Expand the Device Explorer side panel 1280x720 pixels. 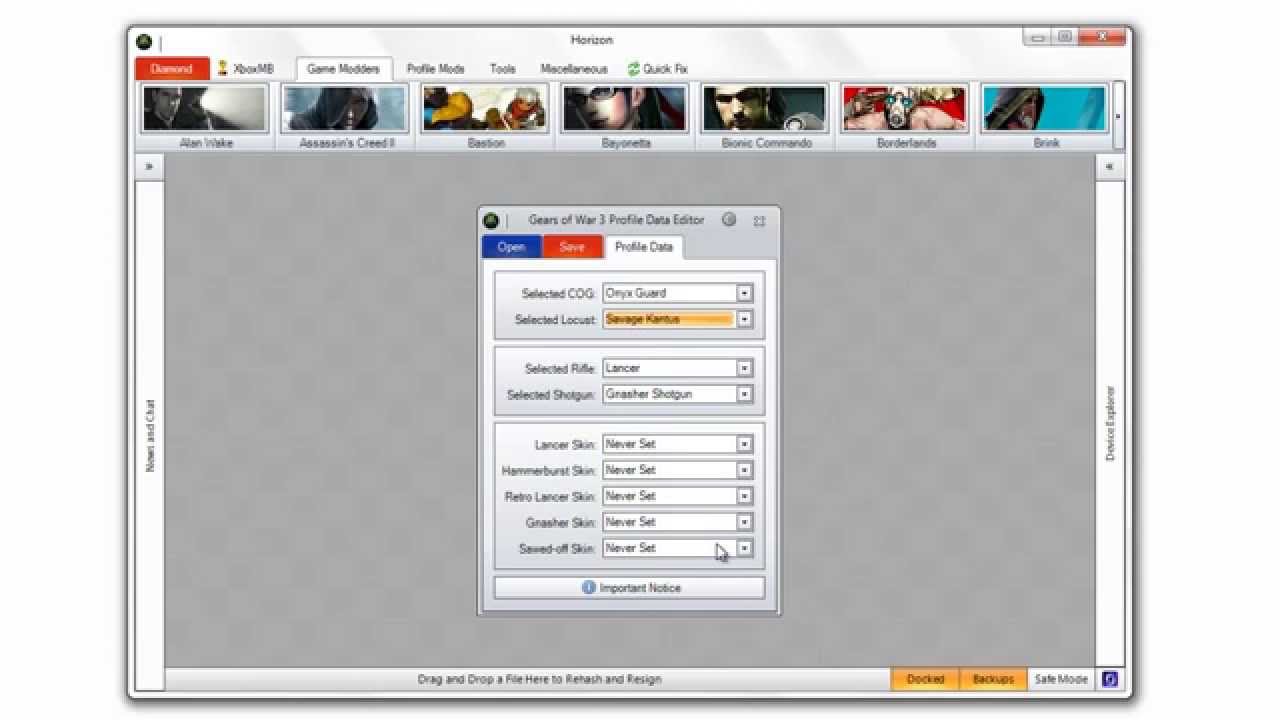1110,167
